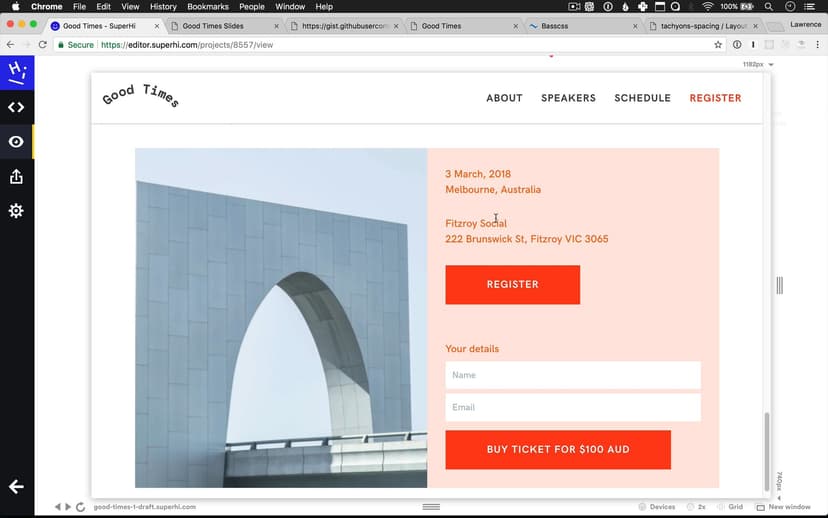828x518 pixels.
Task: Open the code editor view icon
Action: click(x=16, y=107)
